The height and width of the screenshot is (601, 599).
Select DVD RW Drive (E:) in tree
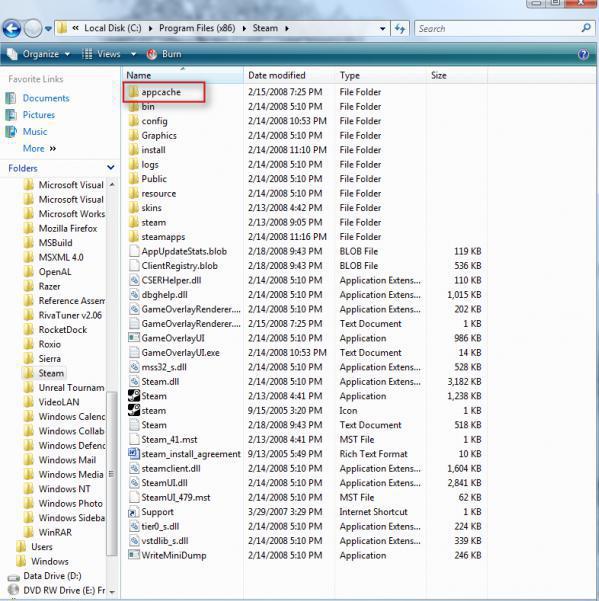coord(64,590)
